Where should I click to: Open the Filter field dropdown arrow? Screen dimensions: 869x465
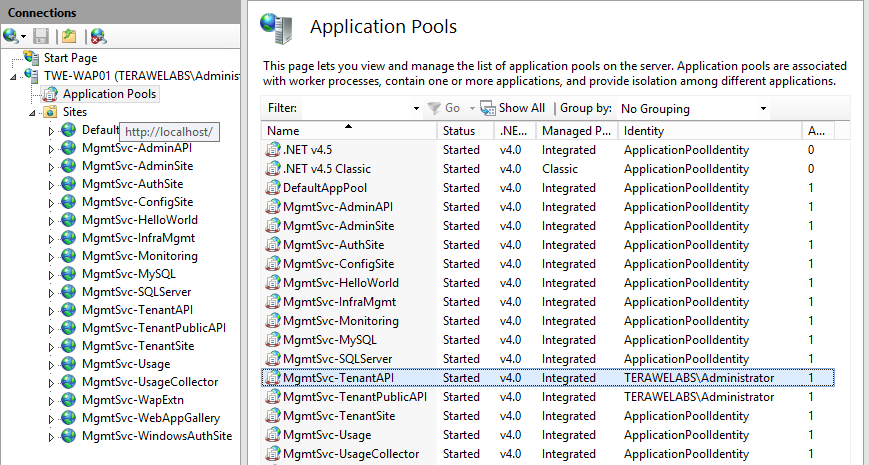coord(416,108)
